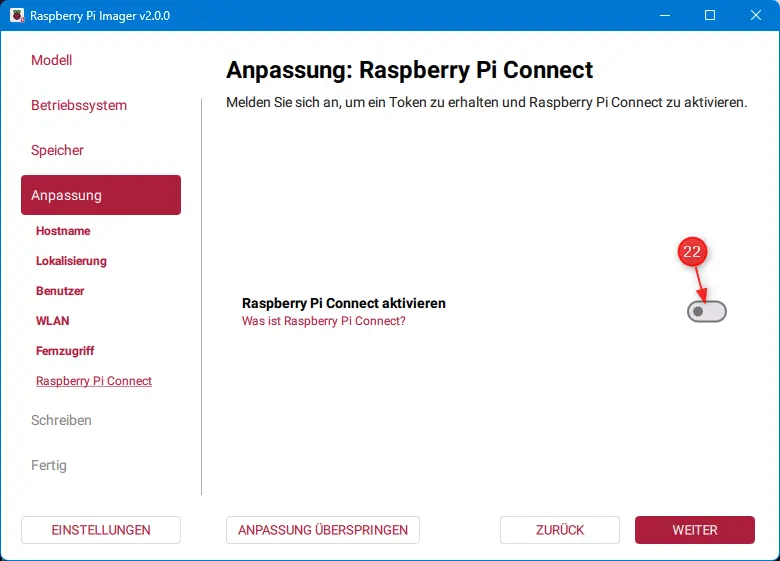This screenshot has height=561, width=780.
Task: Click the Schreiben step
Action: pos(61,420)
